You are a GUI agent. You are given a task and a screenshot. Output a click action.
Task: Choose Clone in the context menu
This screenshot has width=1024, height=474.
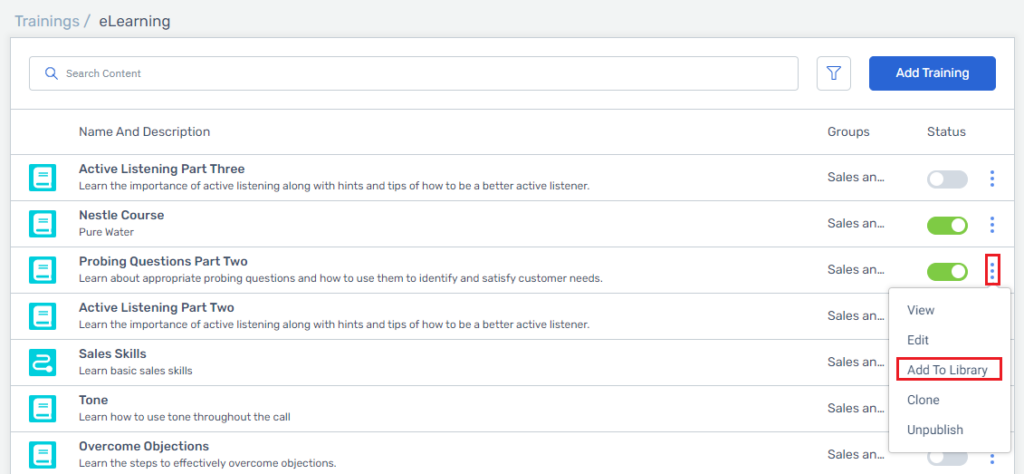click(x=924, y=400)
